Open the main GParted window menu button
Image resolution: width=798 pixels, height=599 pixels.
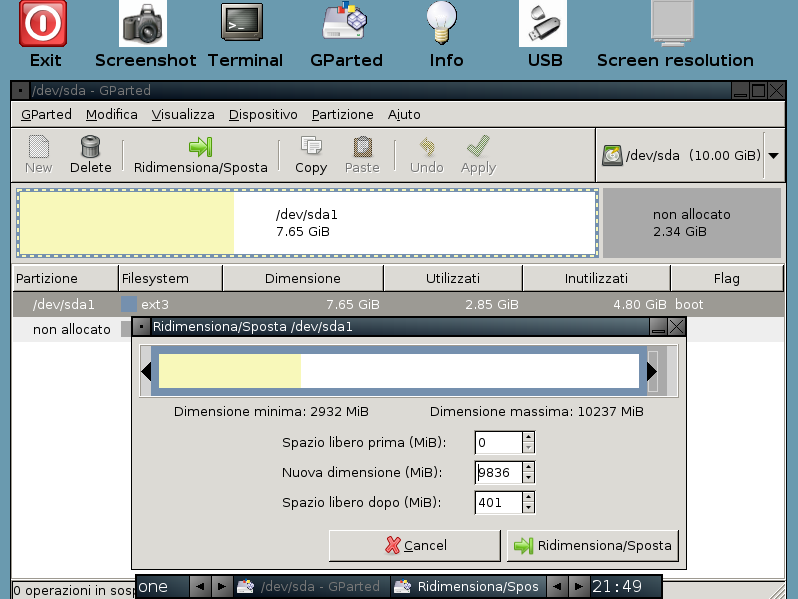20,91
